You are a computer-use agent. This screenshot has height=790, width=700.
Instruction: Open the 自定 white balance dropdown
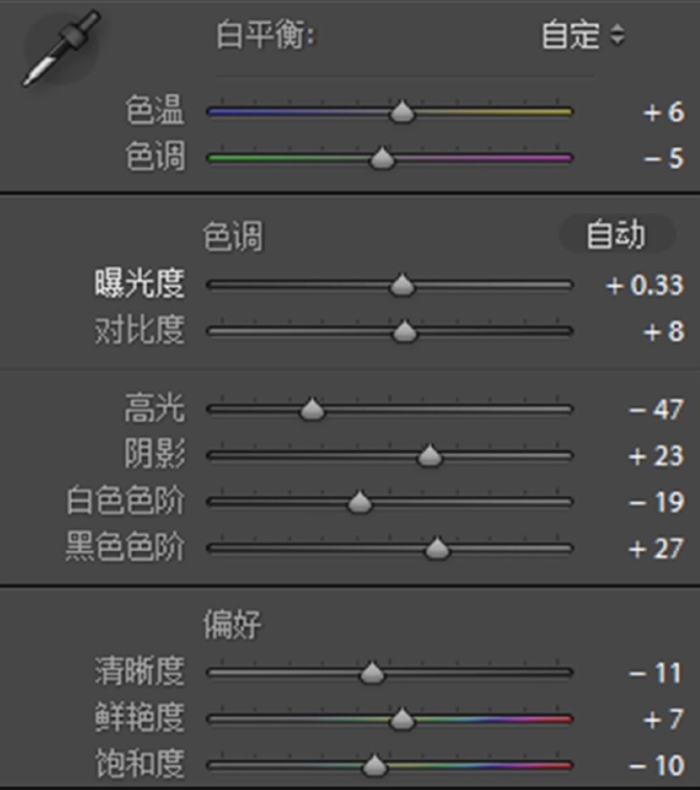(x=583, y=35)
